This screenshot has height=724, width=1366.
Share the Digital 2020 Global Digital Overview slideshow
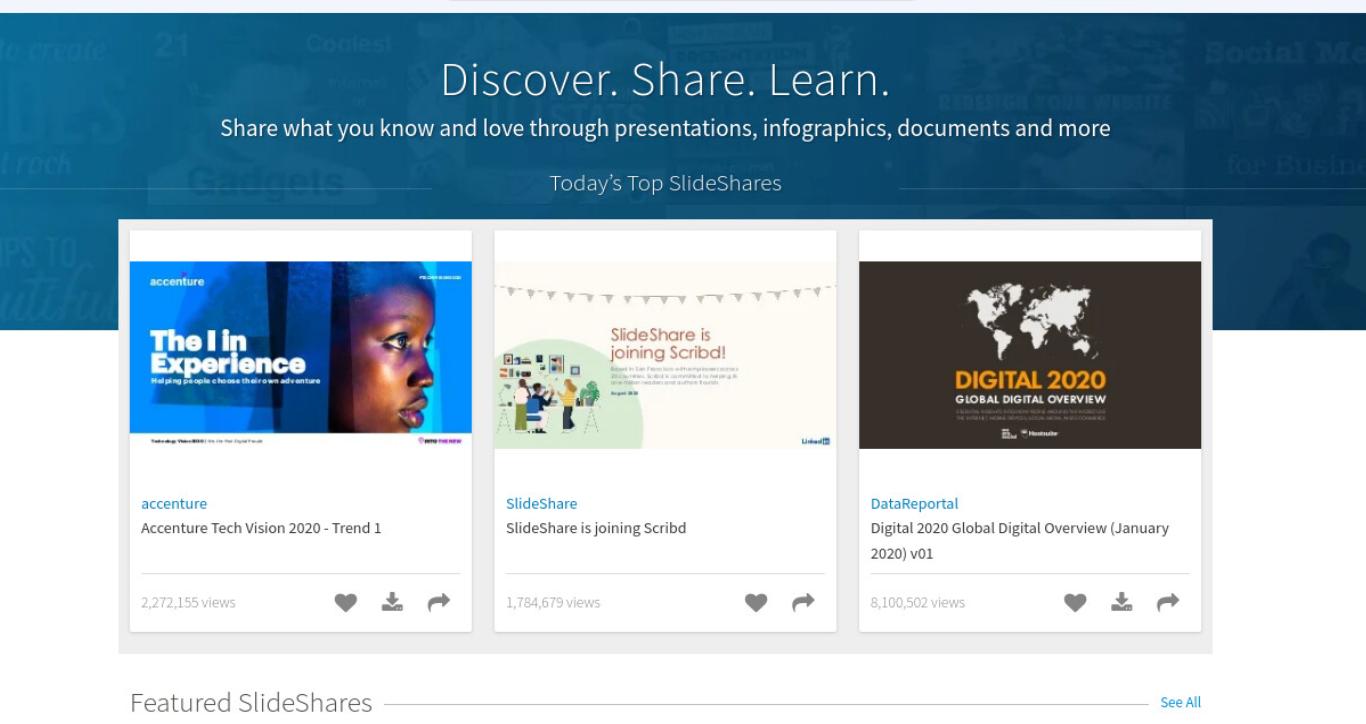tap(1168, 602)
